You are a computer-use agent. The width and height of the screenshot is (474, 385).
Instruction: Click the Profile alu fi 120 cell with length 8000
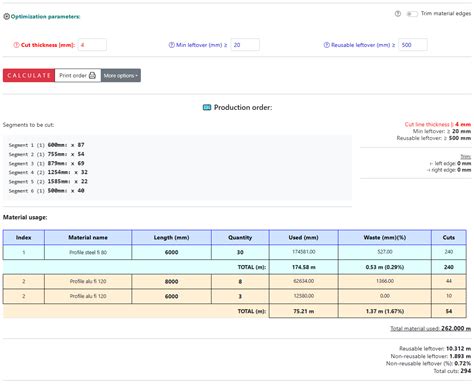[x=88, y=281]
